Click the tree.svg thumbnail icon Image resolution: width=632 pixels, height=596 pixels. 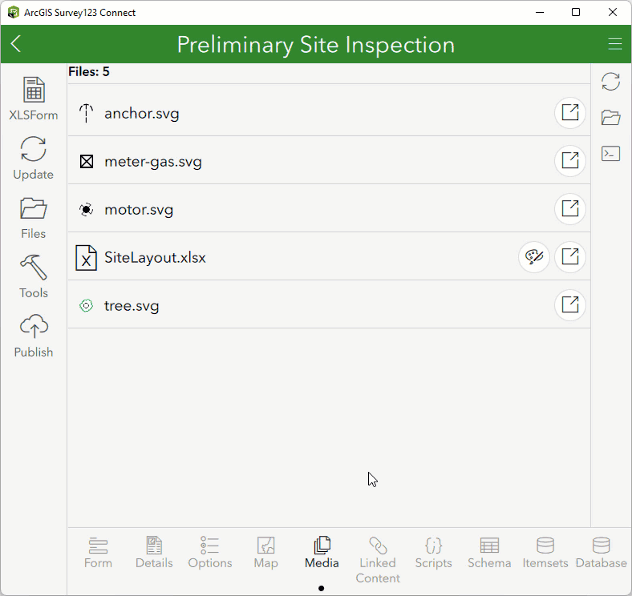click(86, 306)
